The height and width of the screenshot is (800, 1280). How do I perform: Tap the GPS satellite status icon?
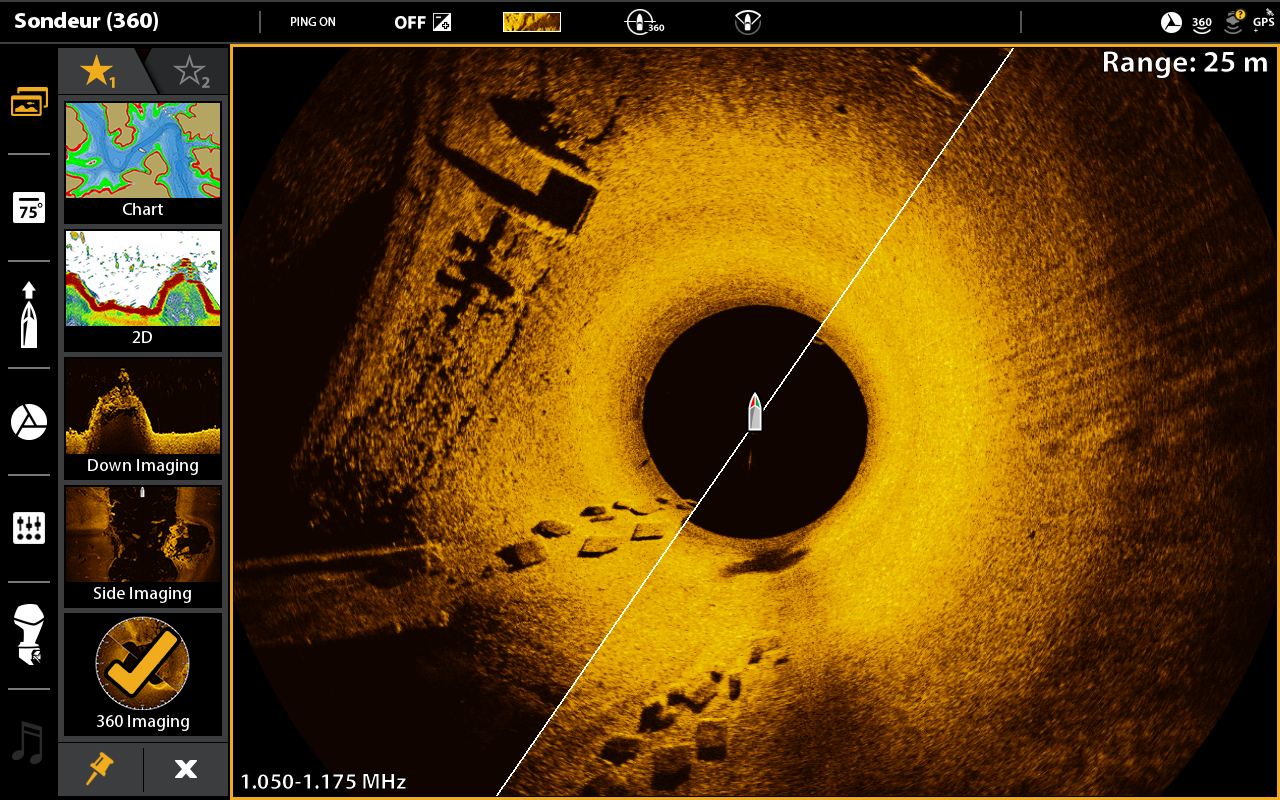1264,20
